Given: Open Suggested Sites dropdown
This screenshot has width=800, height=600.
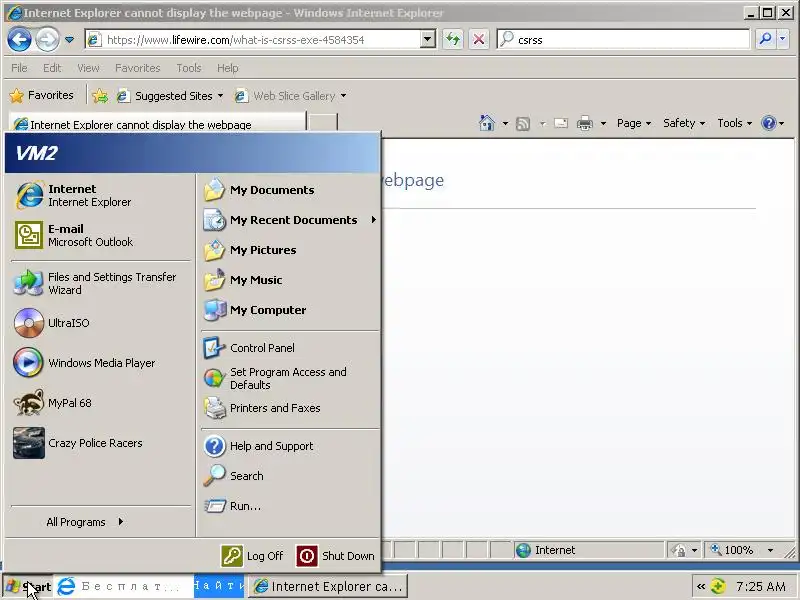Looking at the screenshot, I should pos(170,96).
